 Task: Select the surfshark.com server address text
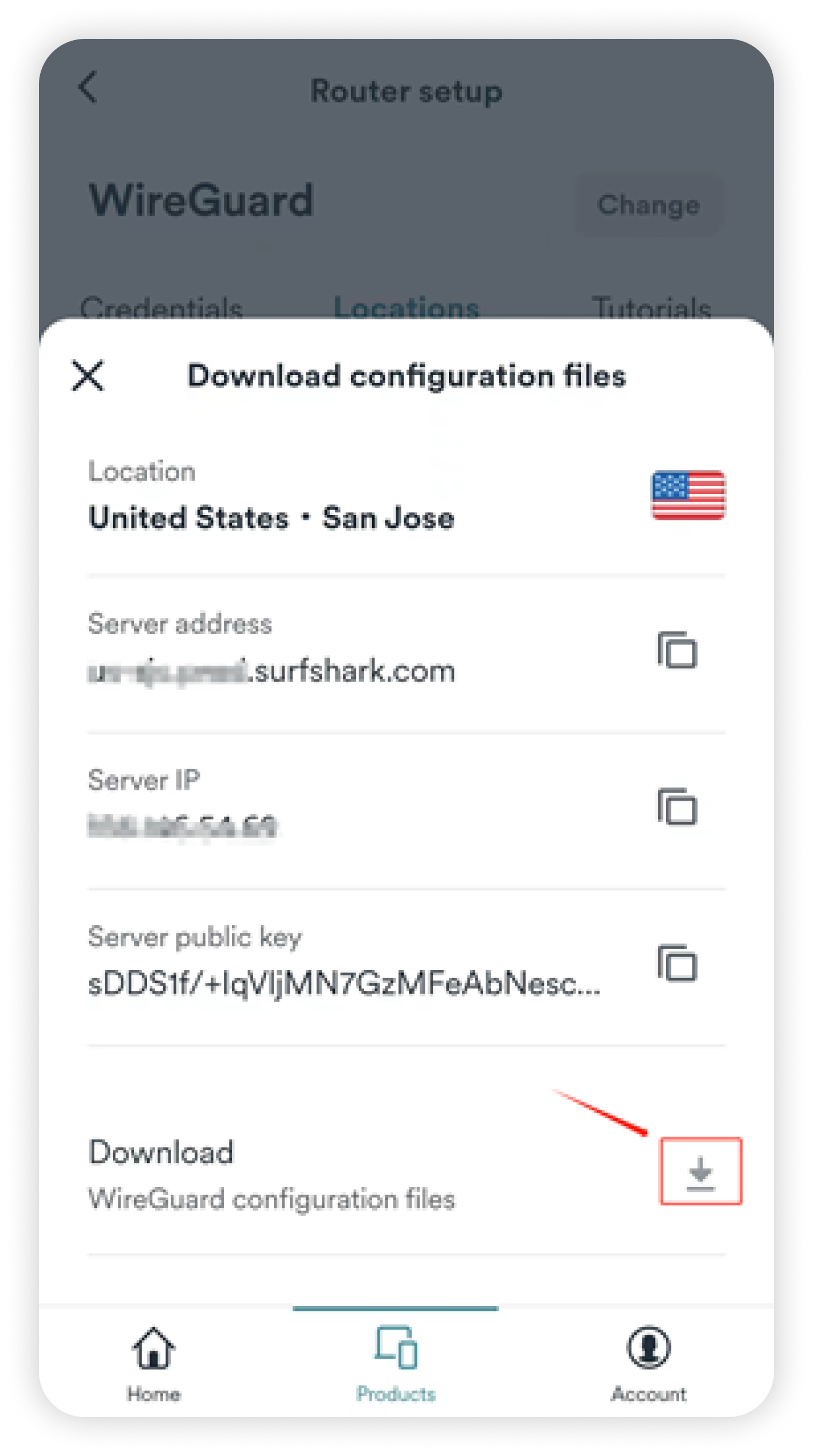pos(271,671)
